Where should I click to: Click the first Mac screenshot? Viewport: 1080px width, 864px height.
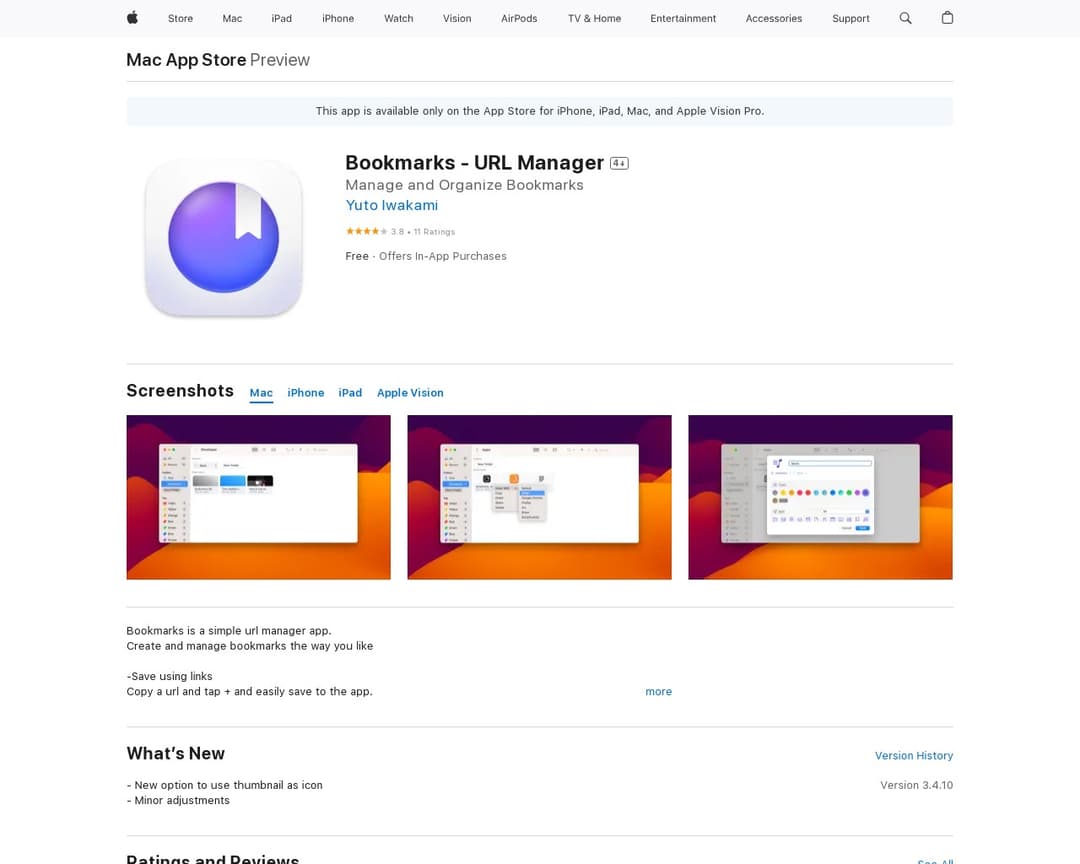(x=258, y=497)
